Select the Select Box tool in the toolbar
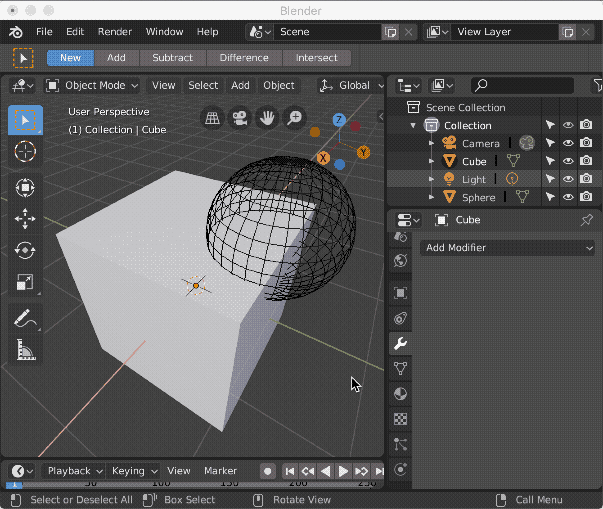 pos(25,120)
